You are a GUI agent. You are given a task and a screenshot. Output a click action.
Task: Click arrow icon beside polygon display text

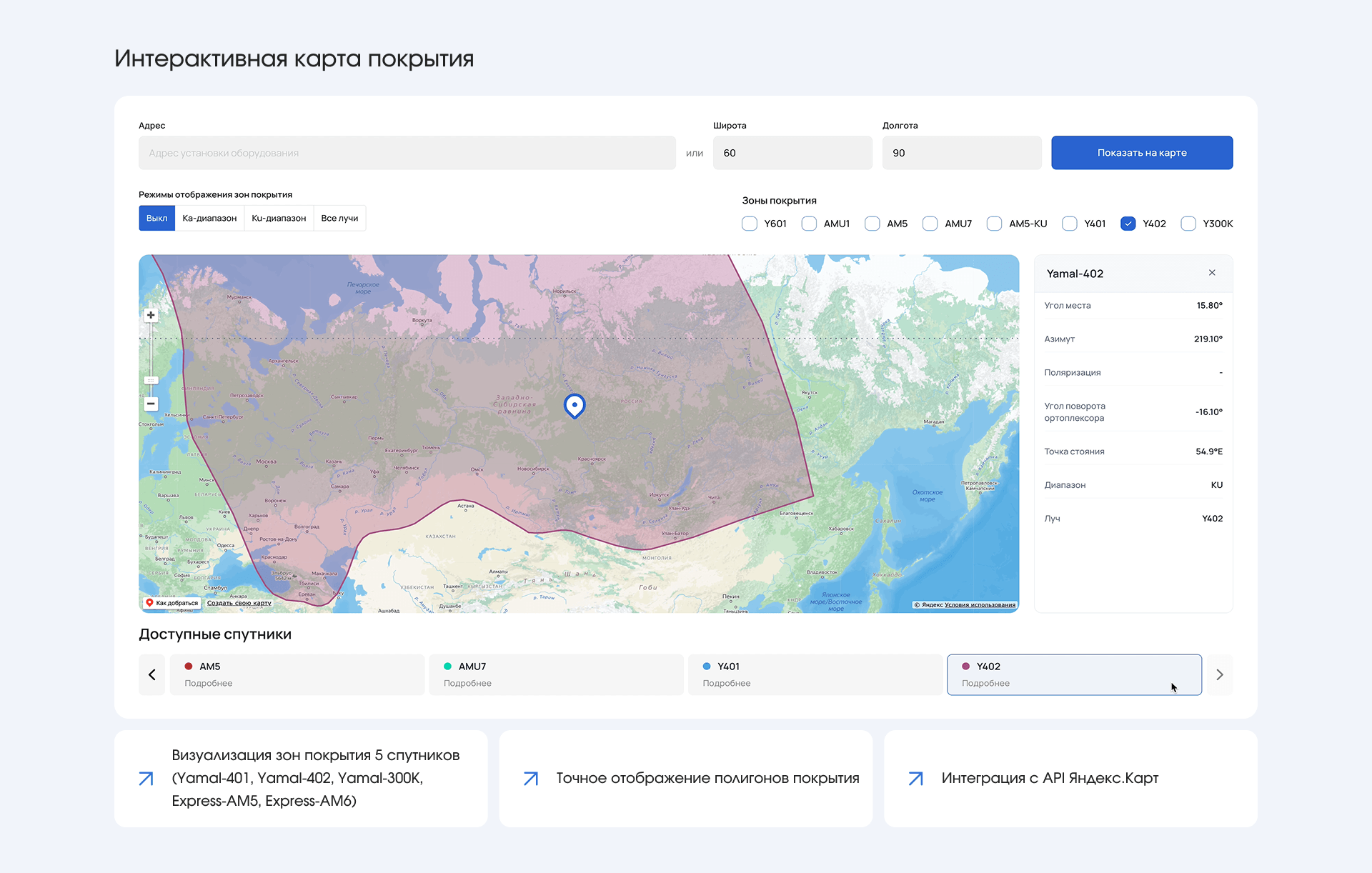[x=530, y=778]
